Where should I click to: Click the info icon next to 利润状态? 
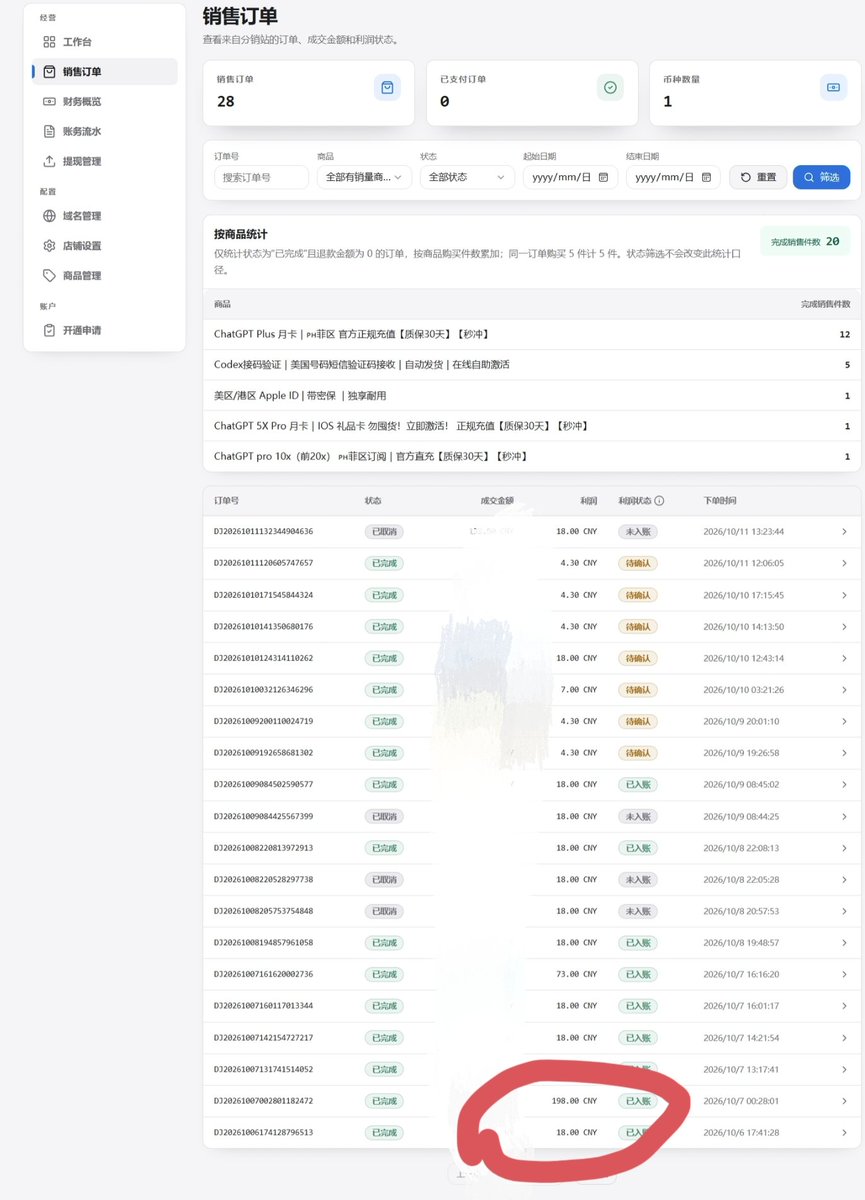(659, 501)
